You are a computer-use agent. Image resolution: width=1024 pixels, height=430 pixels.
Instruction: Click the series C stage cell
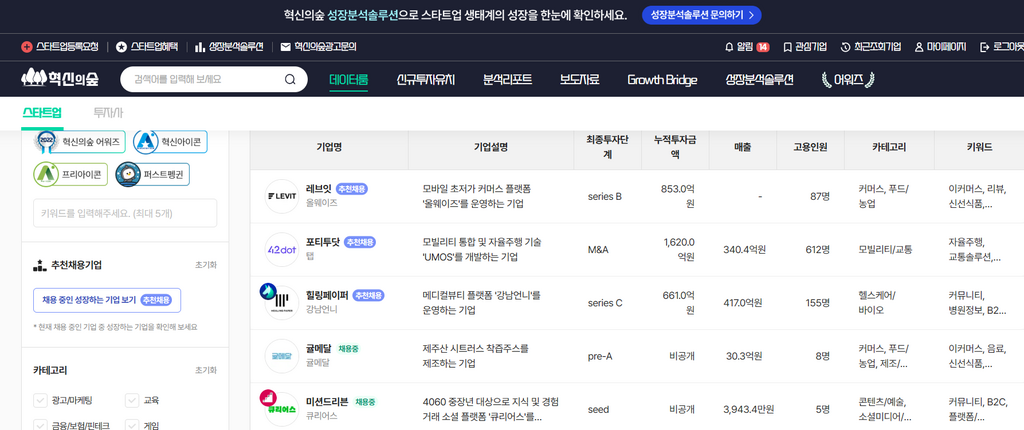click(x=605, y=303)
